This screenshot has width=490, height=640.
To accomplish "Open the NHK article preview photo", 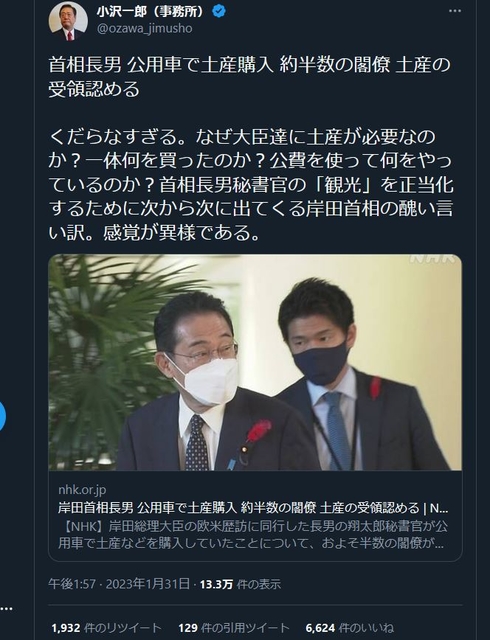I will (255, 362).
